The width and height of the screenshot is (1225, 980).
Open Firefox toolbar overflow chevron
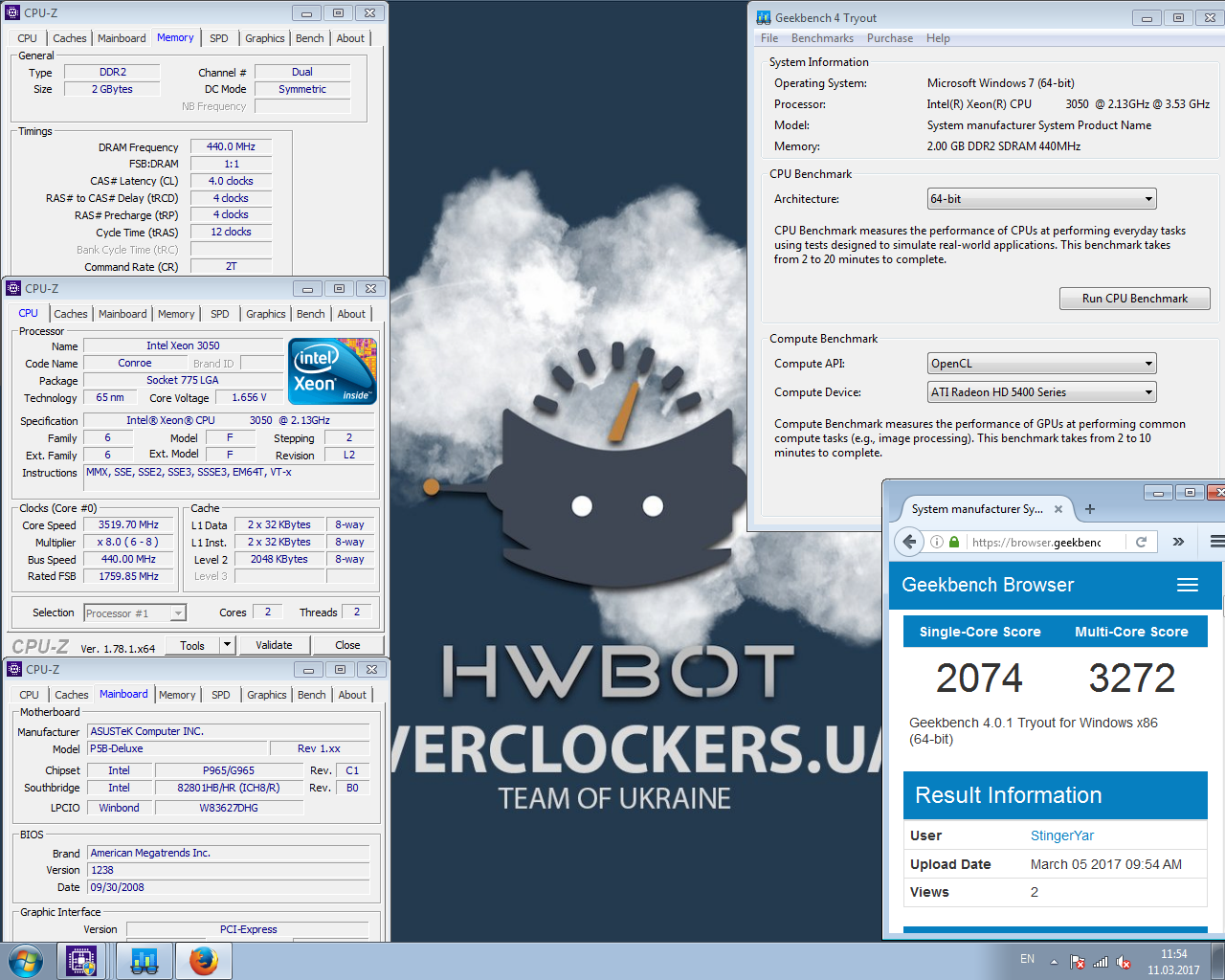tap(1178, 542)
